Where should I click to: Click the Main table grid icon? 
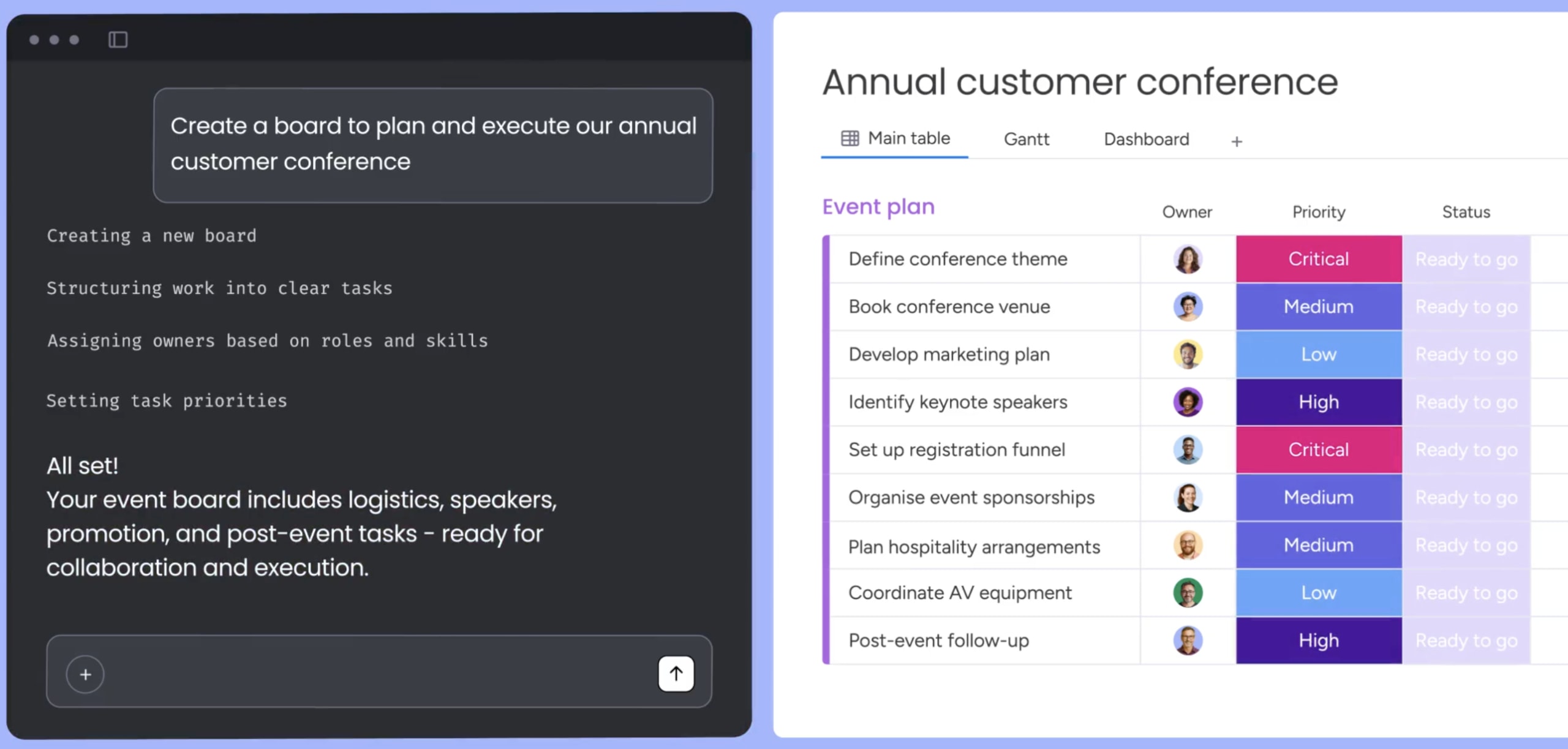850,138
